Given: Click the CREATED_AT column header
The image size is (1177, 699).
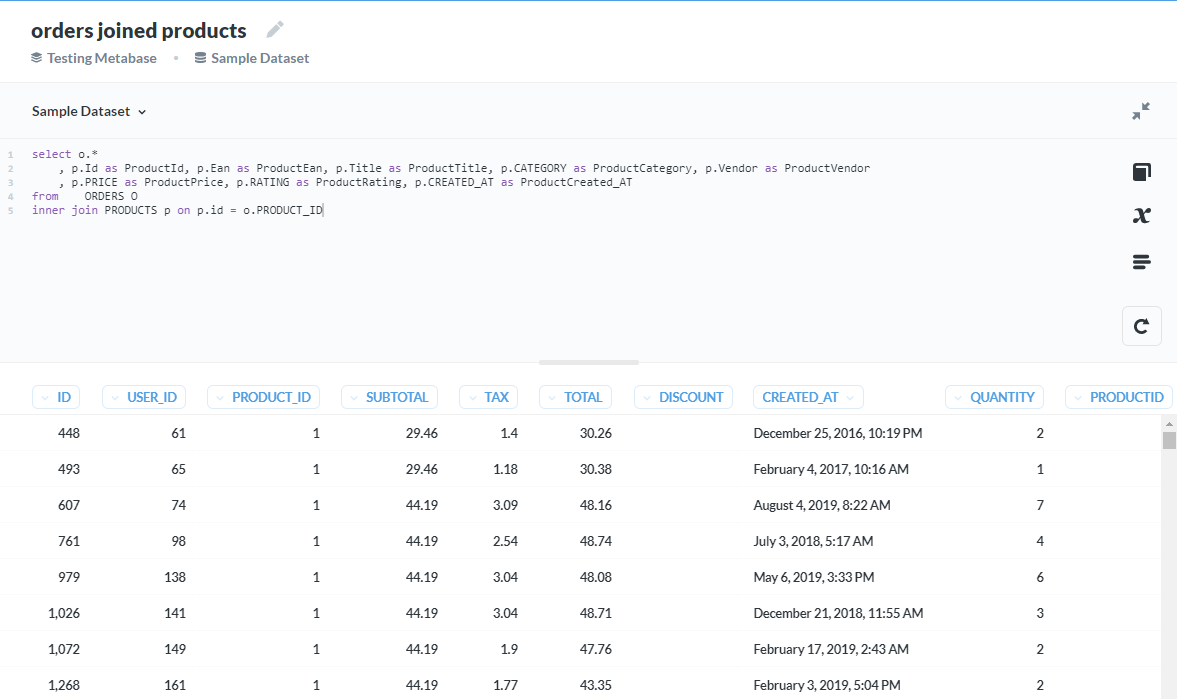Looking at the screenshot, I should pos(808,397).
